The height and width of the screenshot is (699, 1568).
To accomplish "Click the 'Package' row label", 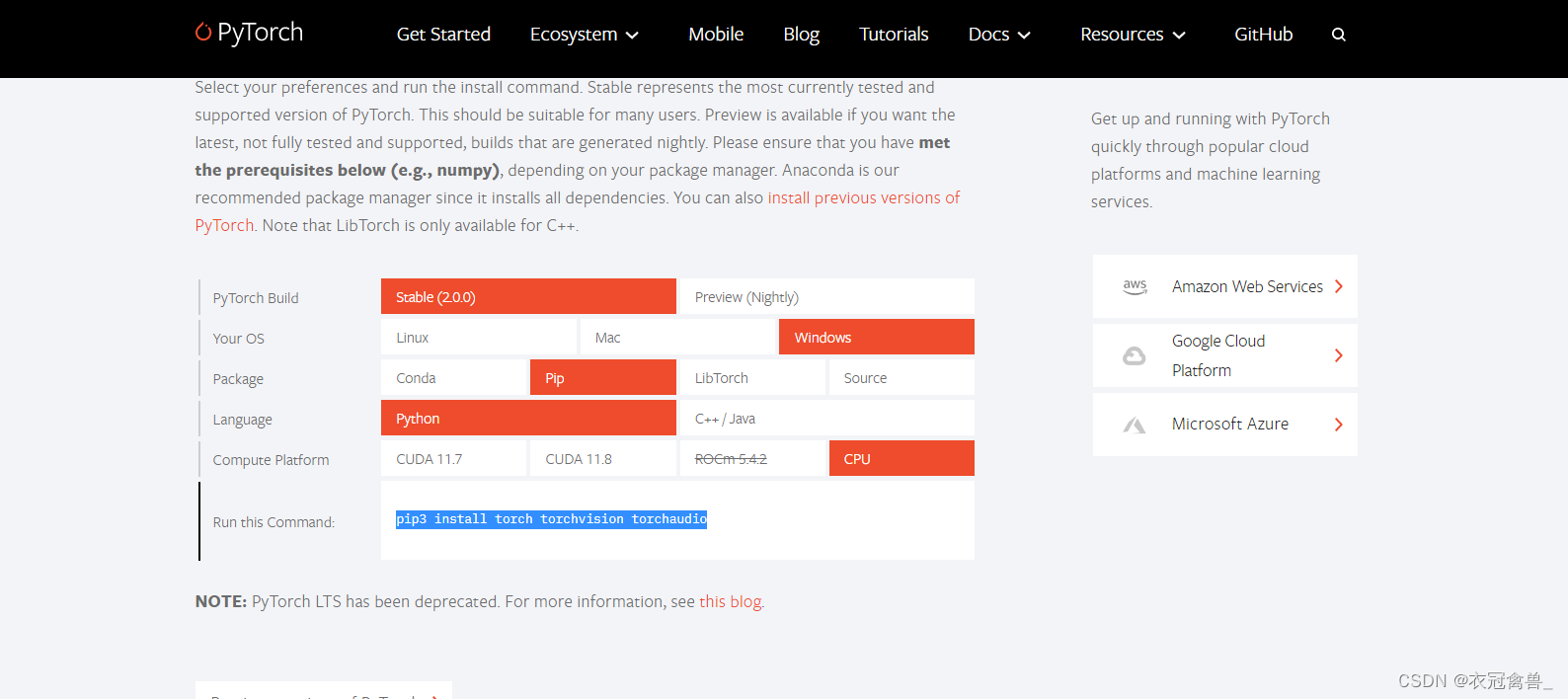I will [238, 379].
